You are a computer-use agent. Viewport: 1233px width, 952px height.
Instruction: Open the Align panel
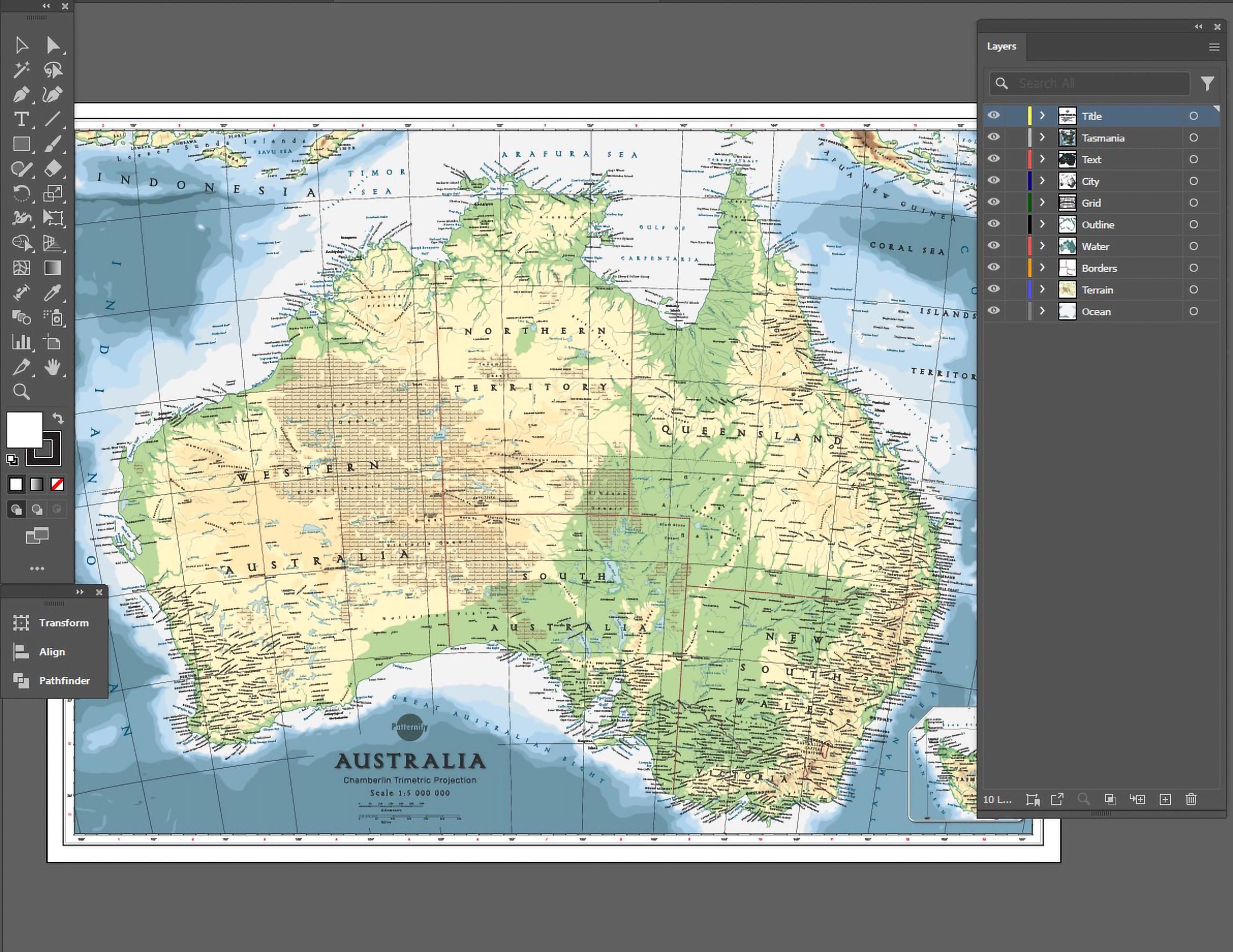pyautogui.click(x=39, y=652)
